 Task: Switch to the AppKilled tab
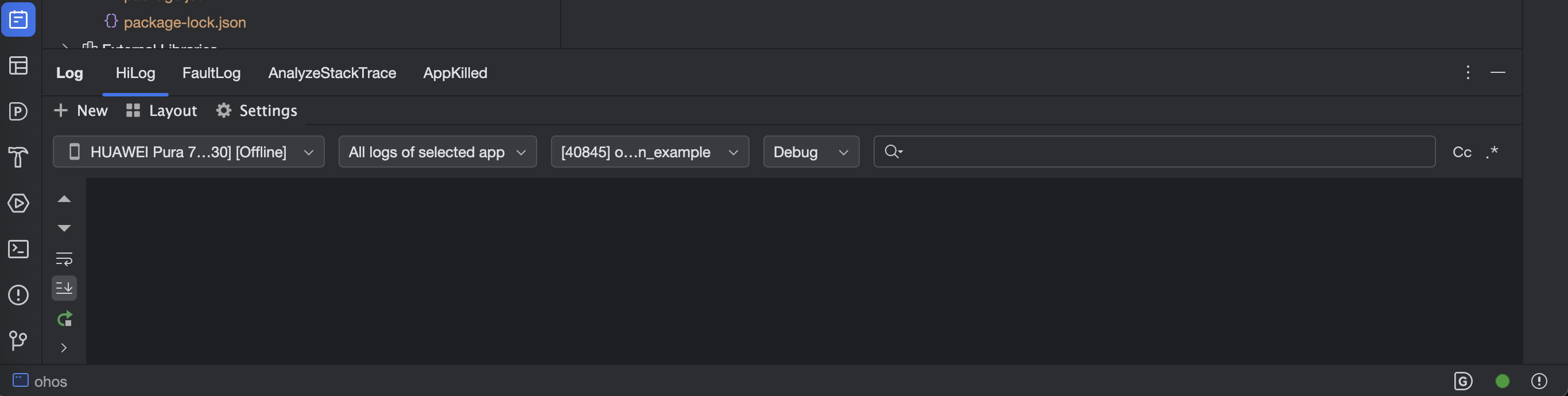[455, 73]
